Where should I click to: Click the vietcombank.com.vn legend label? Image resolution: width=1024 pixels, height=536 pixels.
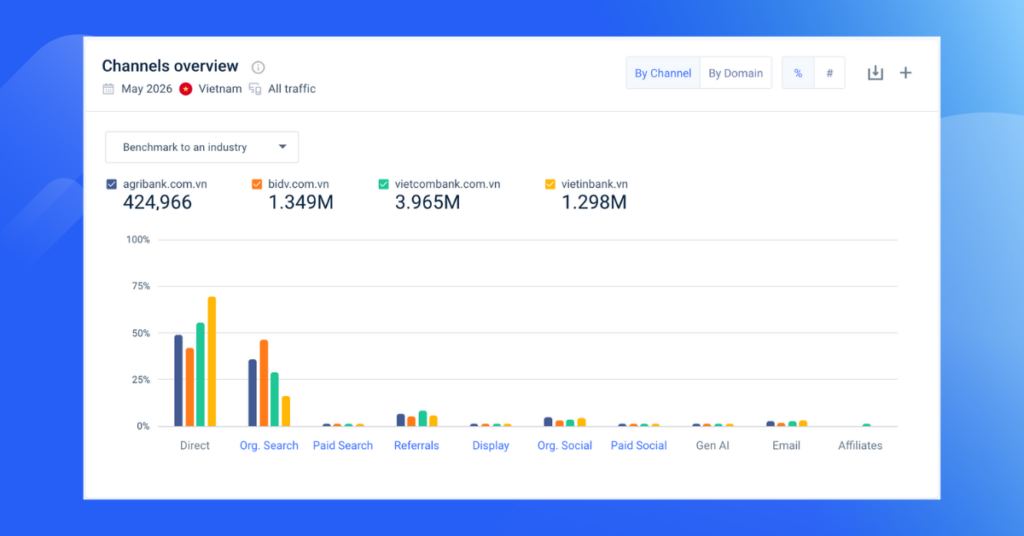447,184
